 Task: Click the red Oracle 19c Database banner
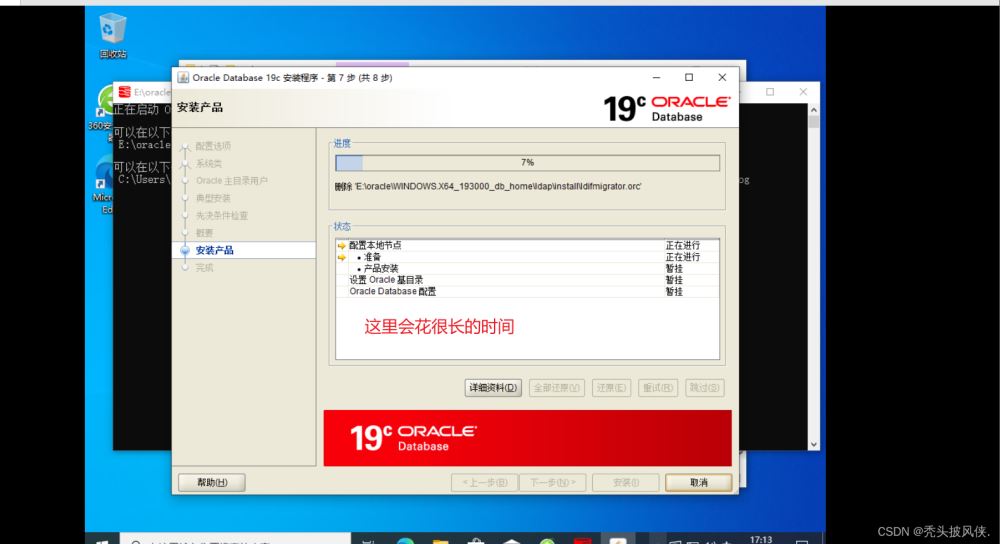(x=527, y=438)
